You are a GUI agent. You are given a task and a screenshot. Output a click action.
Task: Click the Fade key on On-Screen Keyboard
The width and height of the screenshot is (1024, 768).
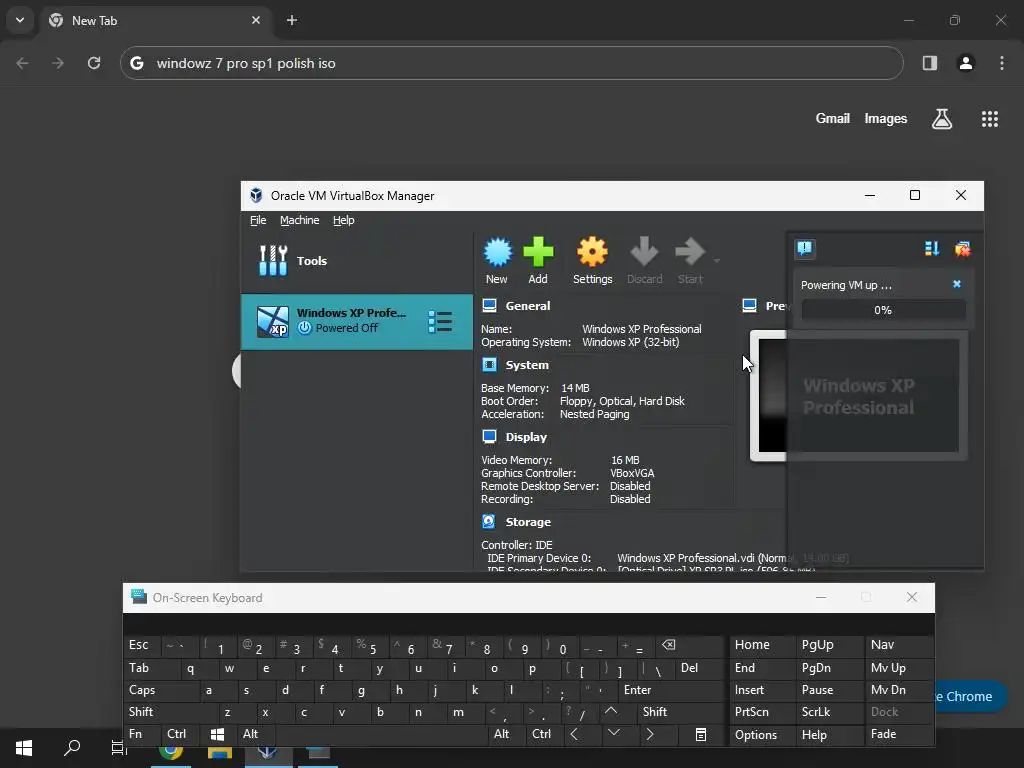pyautogui.click(x=899, y=735)
